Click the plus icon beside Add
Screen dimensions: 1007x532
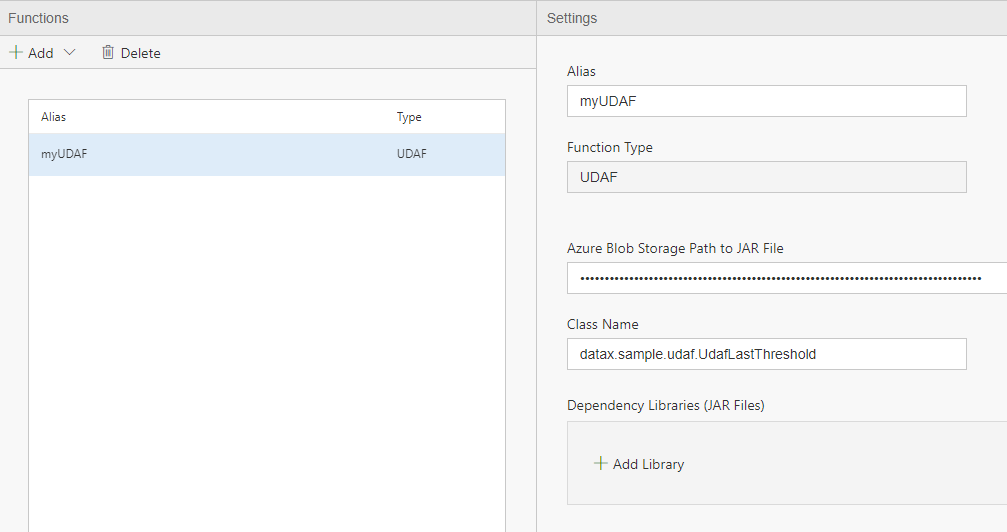coord(16,52)
